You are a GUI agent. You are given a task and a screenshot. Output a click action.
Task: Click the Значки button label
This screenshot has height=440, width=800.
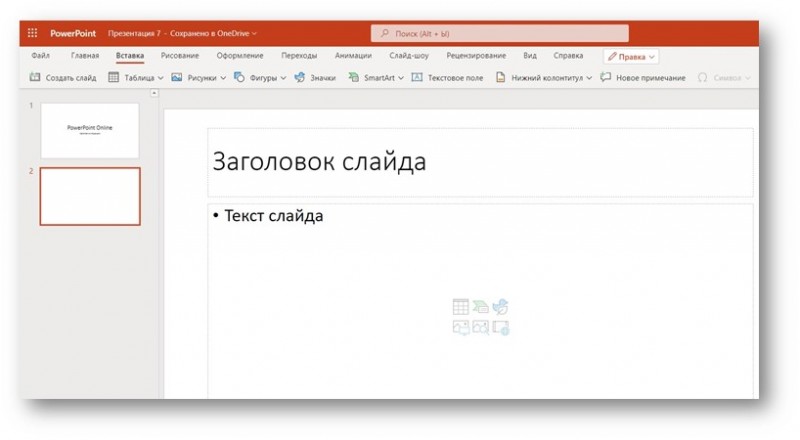(323, 78)
